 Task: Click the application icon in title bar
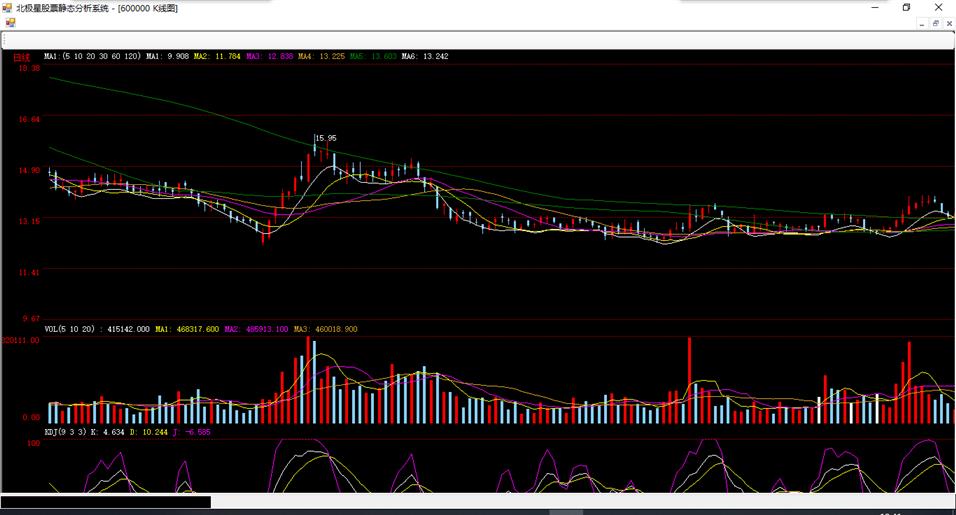pyautogui.click(x=8, y=7)
